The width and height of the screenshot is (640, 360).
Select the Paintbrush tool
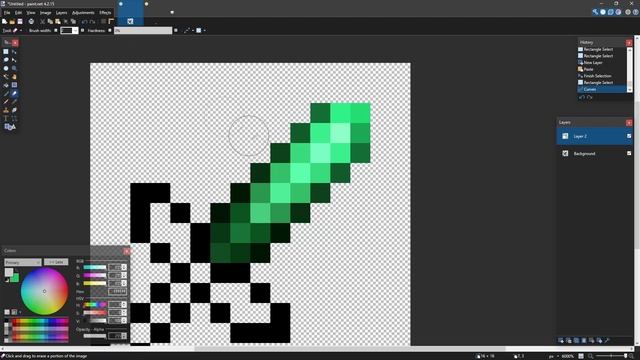tap(6, 93)
